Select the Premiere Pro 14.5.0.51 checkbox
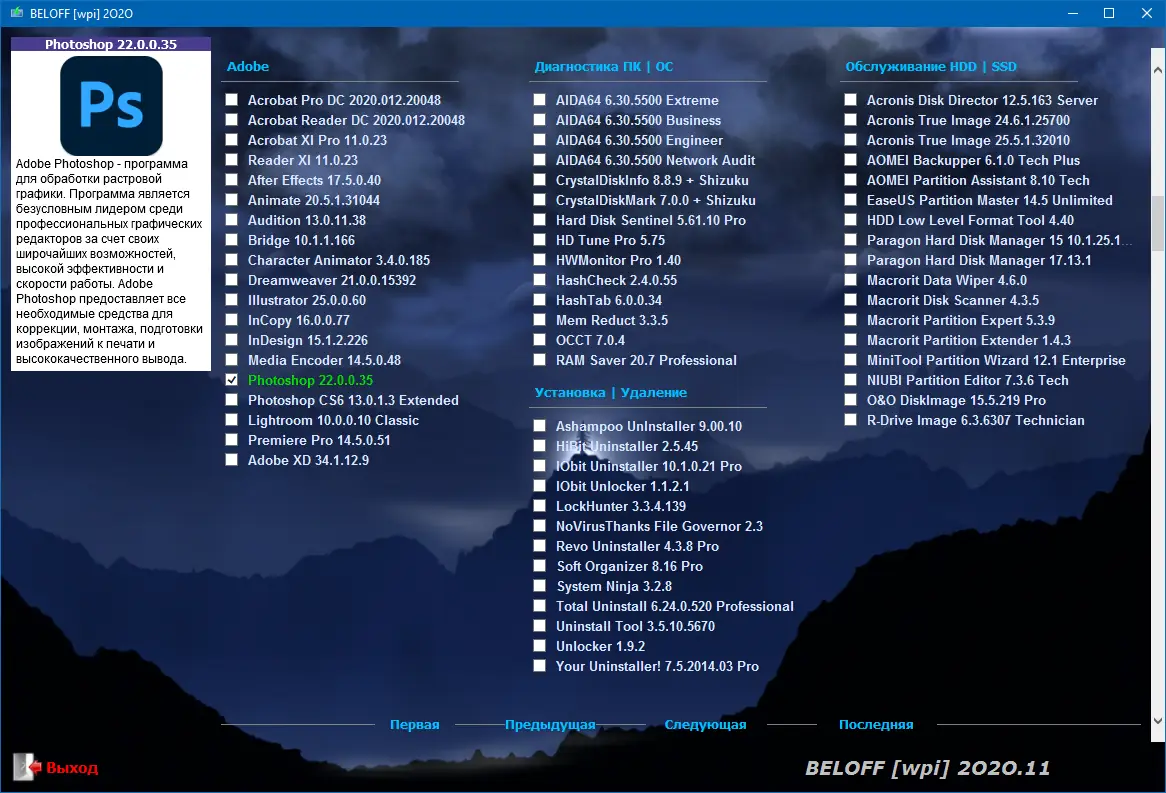The width and height of the screenshot is (1166, 793). point(232,440)
